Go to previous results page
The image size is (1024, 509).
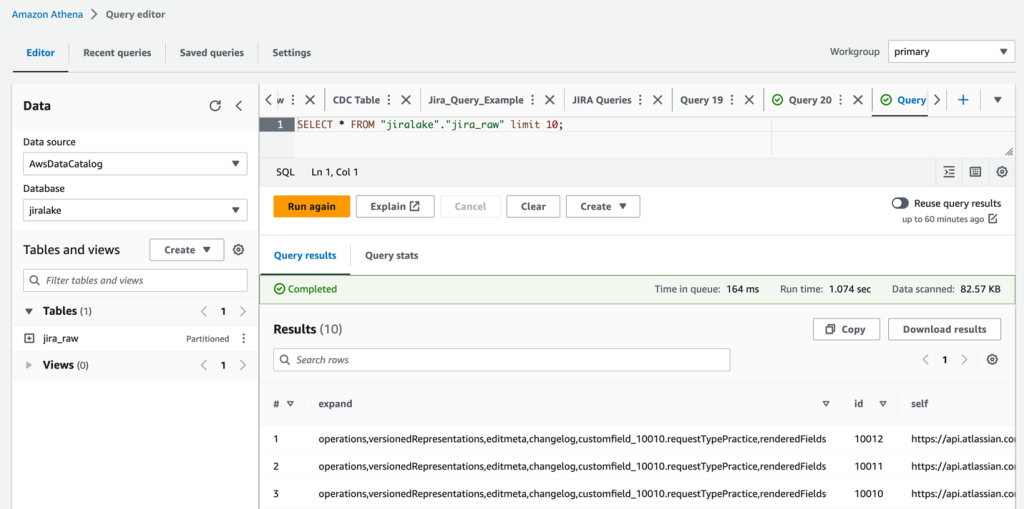point(925,359)
